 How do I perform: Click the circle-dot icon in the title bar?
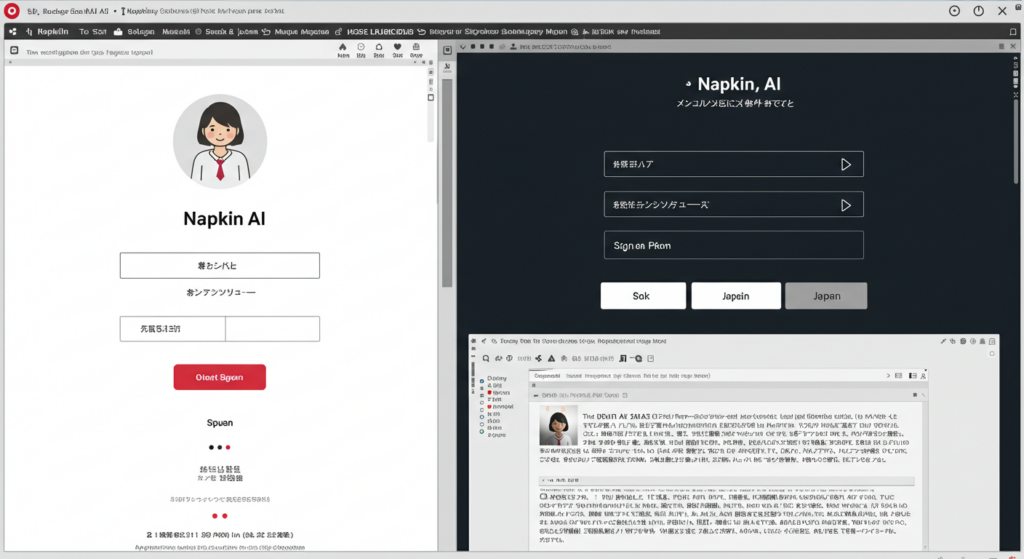954,10
